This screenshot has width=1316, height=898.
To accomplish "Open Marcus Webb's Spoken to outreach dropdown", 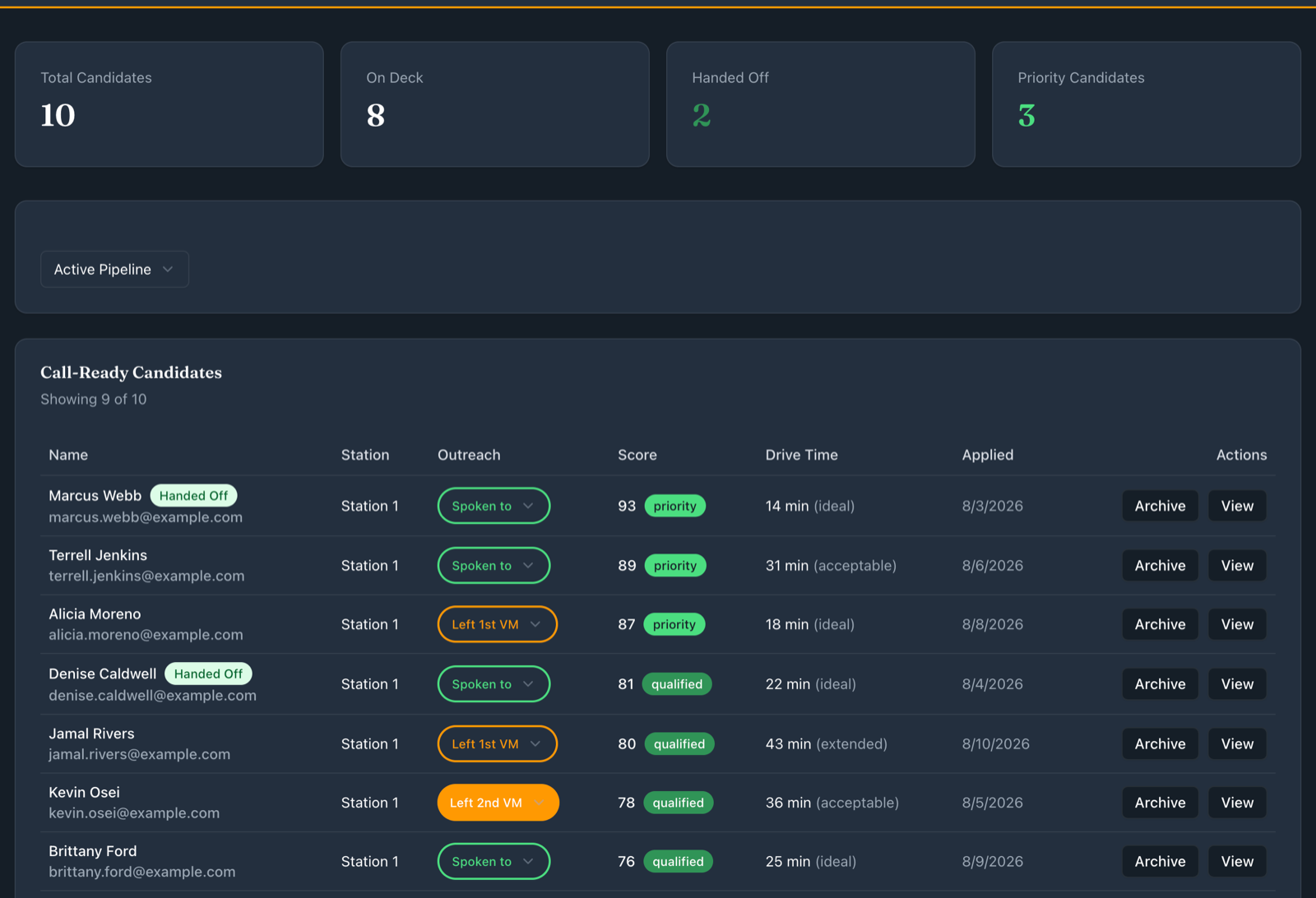I will [493, 506].
